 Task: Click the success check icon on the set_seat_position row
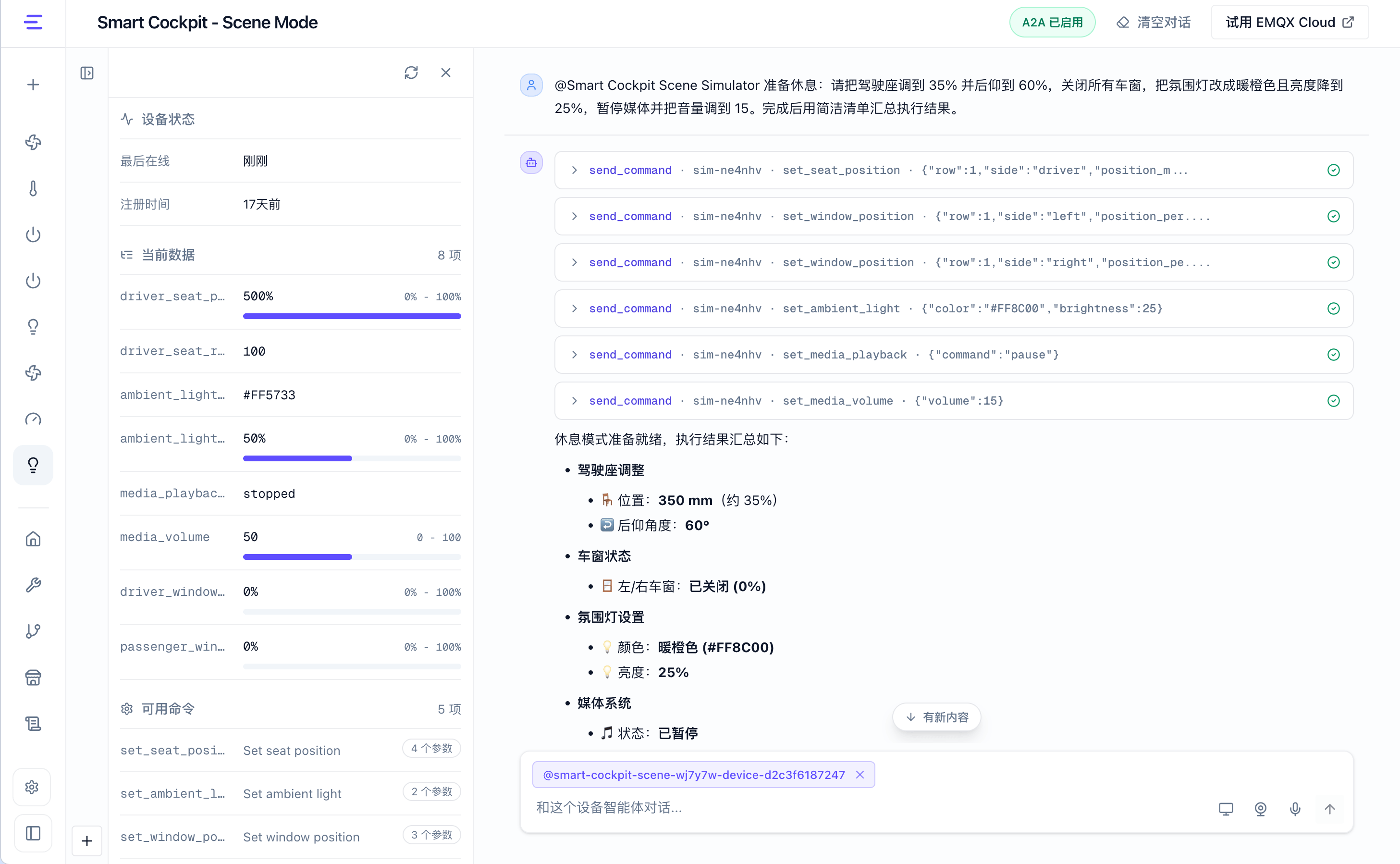(1333, 170)
